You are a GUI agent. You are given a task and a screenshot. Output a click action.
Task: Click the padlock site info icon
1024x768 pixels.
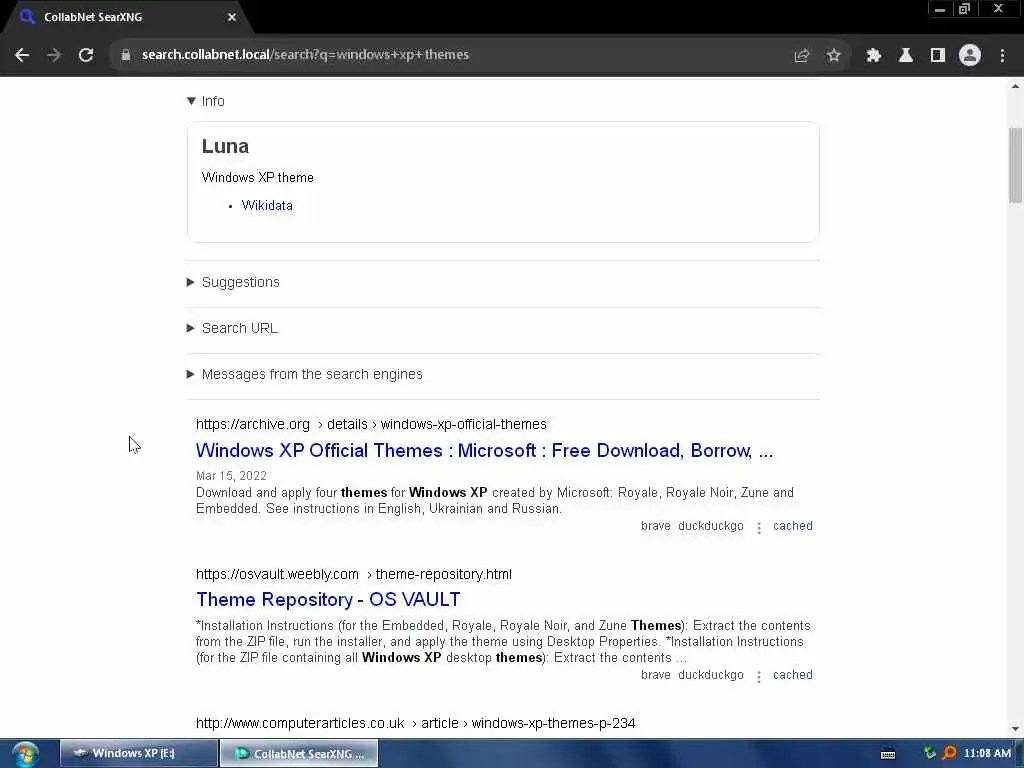click(125, 55)
